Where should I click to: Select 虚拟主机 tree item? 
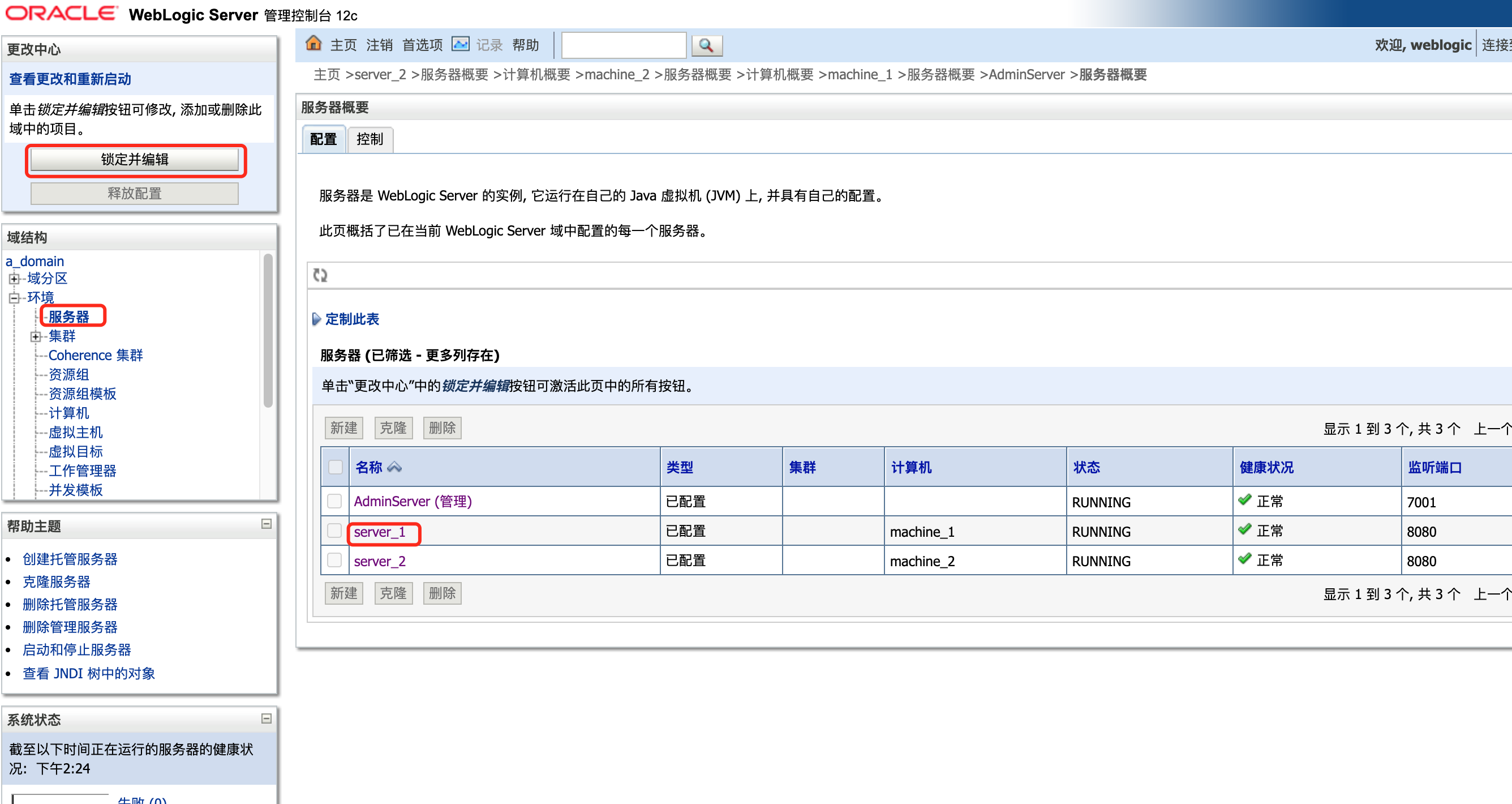(75, 433)
